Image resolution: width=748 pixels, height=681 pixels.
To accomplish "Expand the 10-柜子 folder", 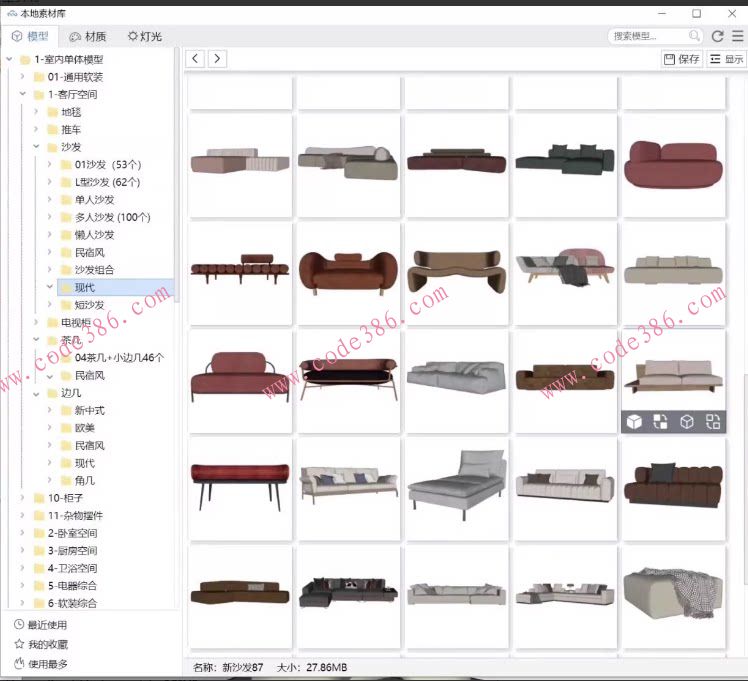I will click(23, 498).
